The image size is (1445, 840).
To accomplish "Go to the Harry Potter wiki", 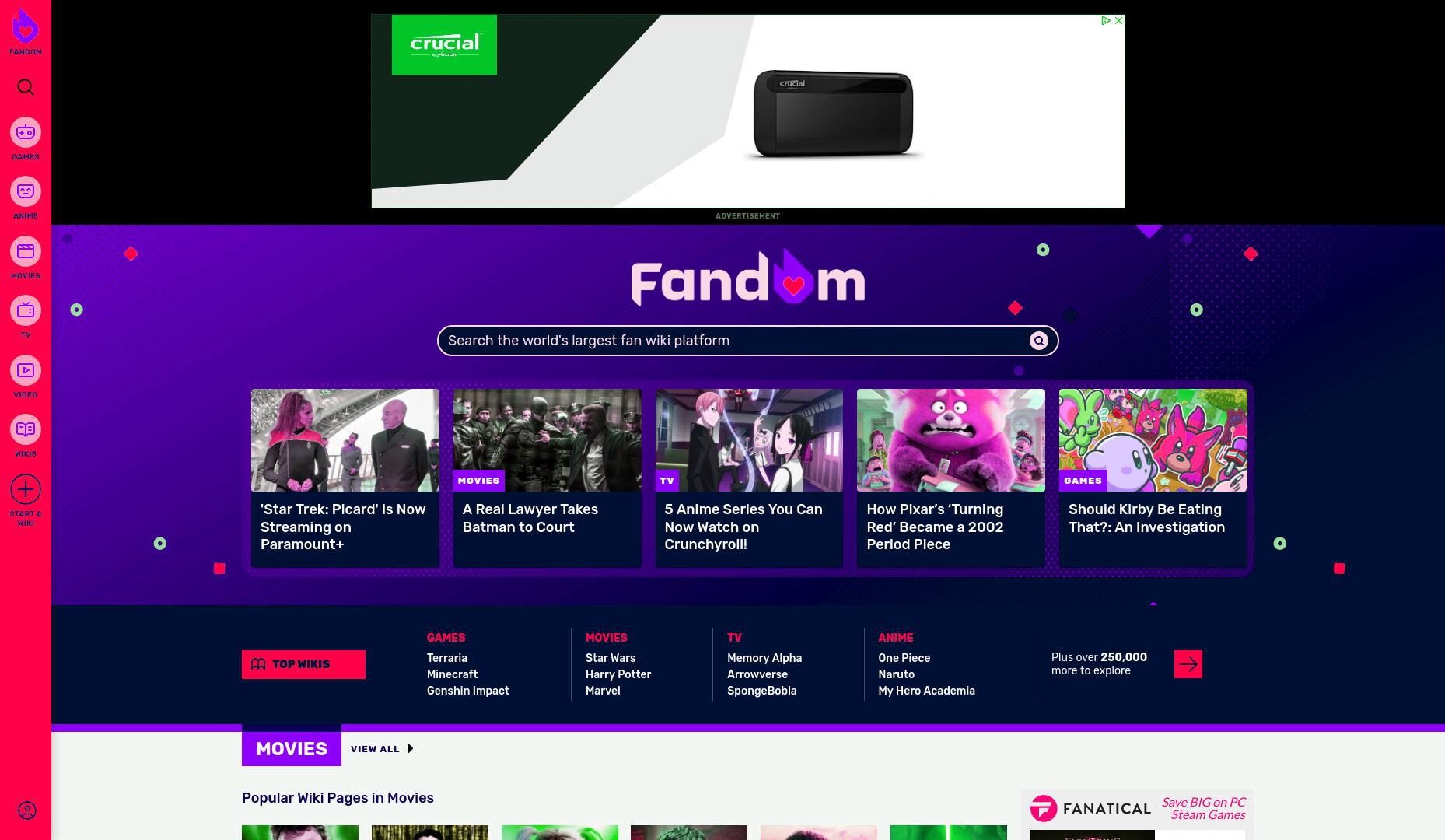I will (x=618, y=674).
